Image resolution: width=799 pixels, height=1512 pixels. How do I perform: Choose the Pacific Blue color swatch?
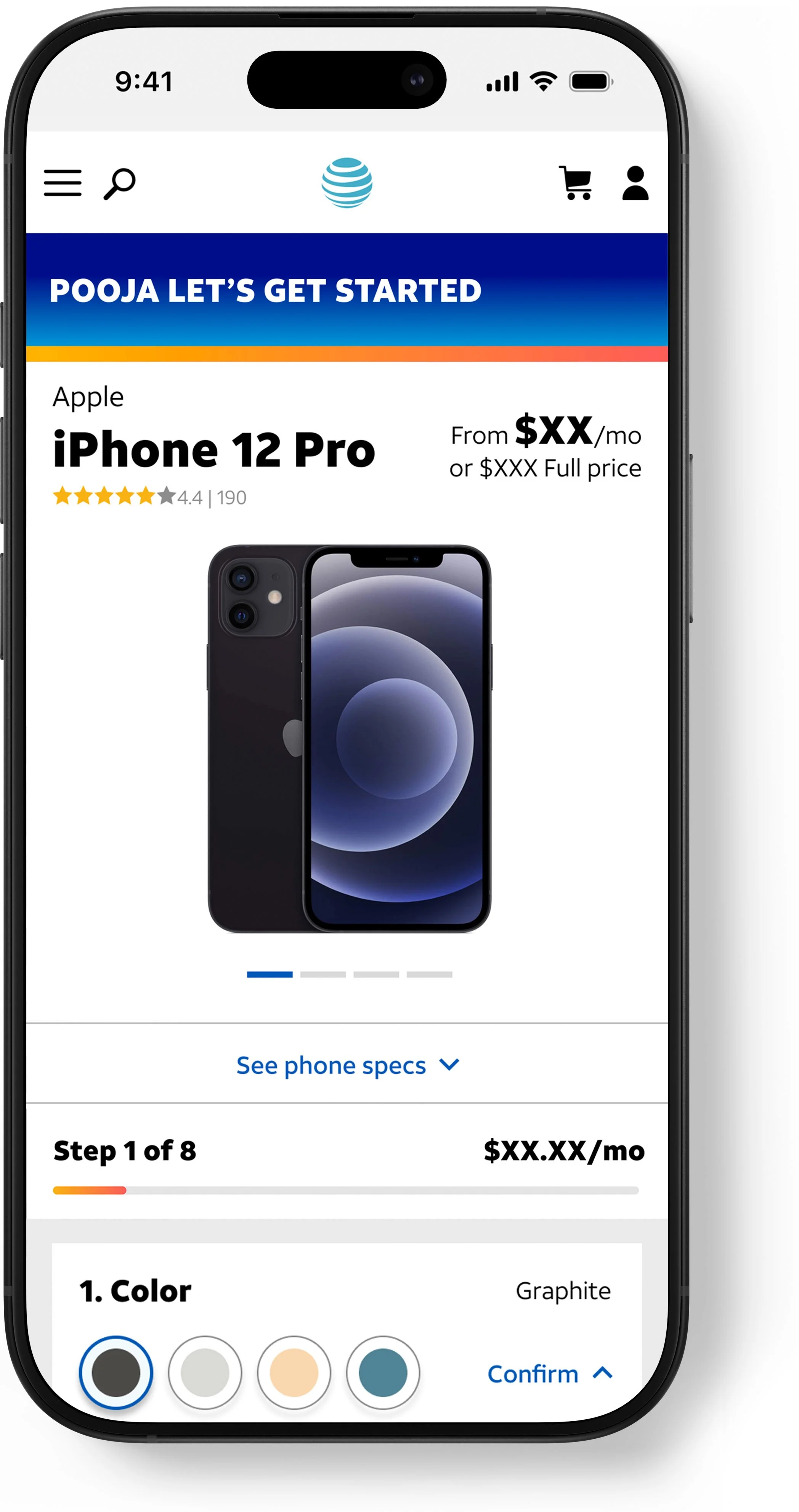click(383, 1372)
